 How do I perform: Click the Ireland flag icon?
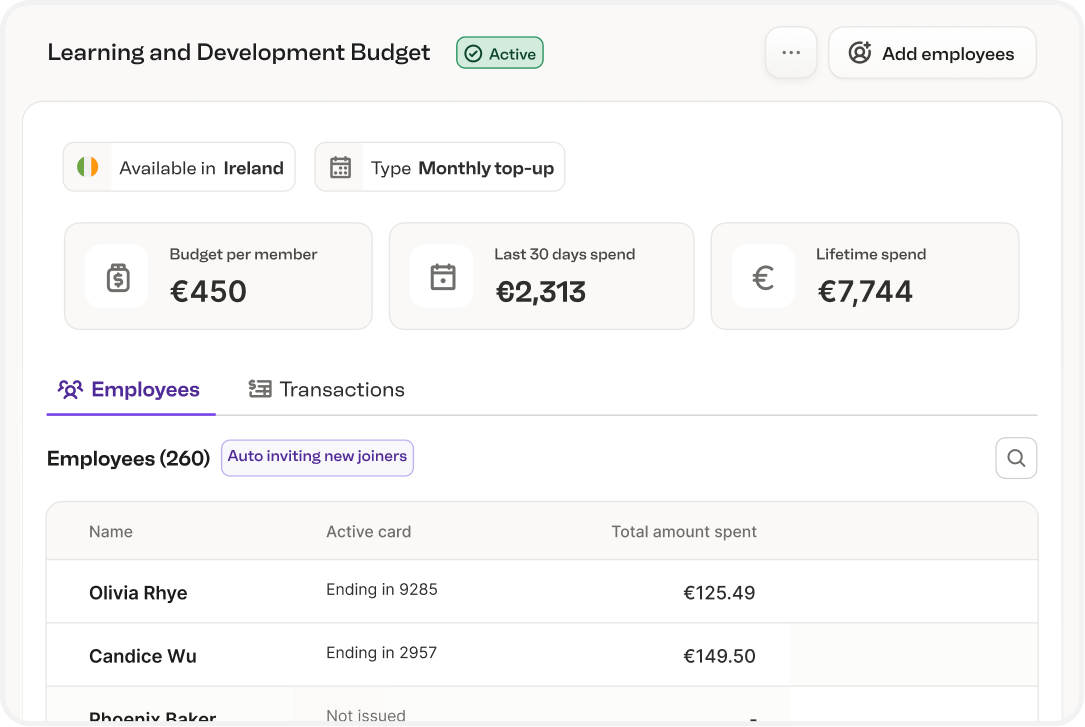(x=88, y=168)
